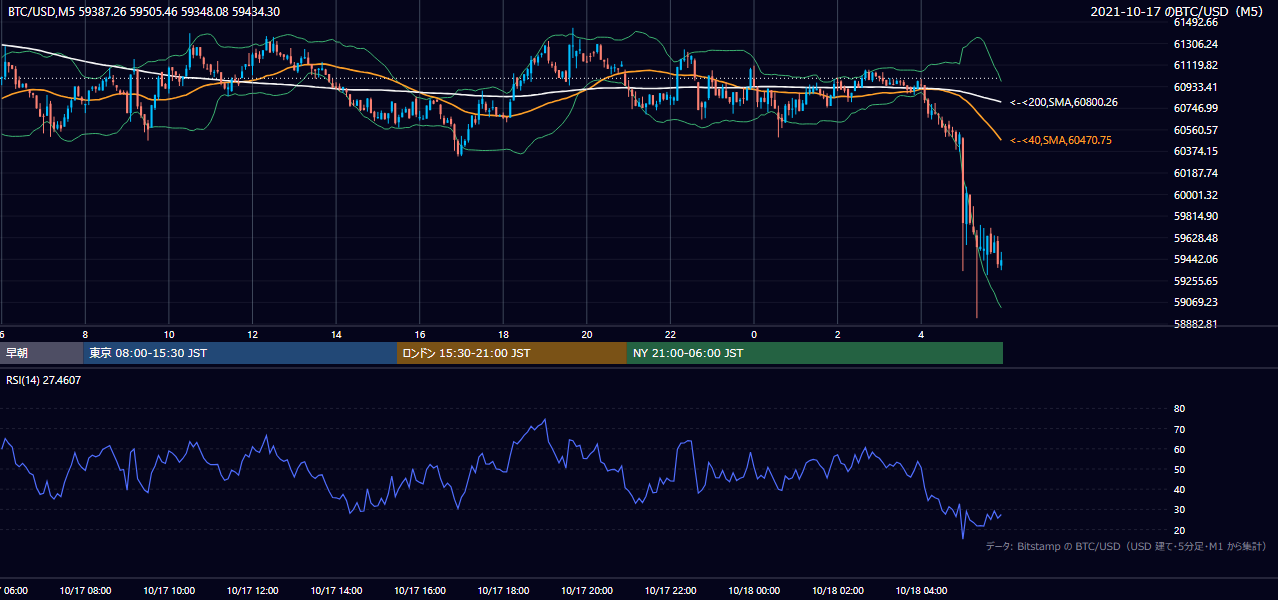Click the RSI scale value 50

pyautogui.click(x=1179, y=469)
